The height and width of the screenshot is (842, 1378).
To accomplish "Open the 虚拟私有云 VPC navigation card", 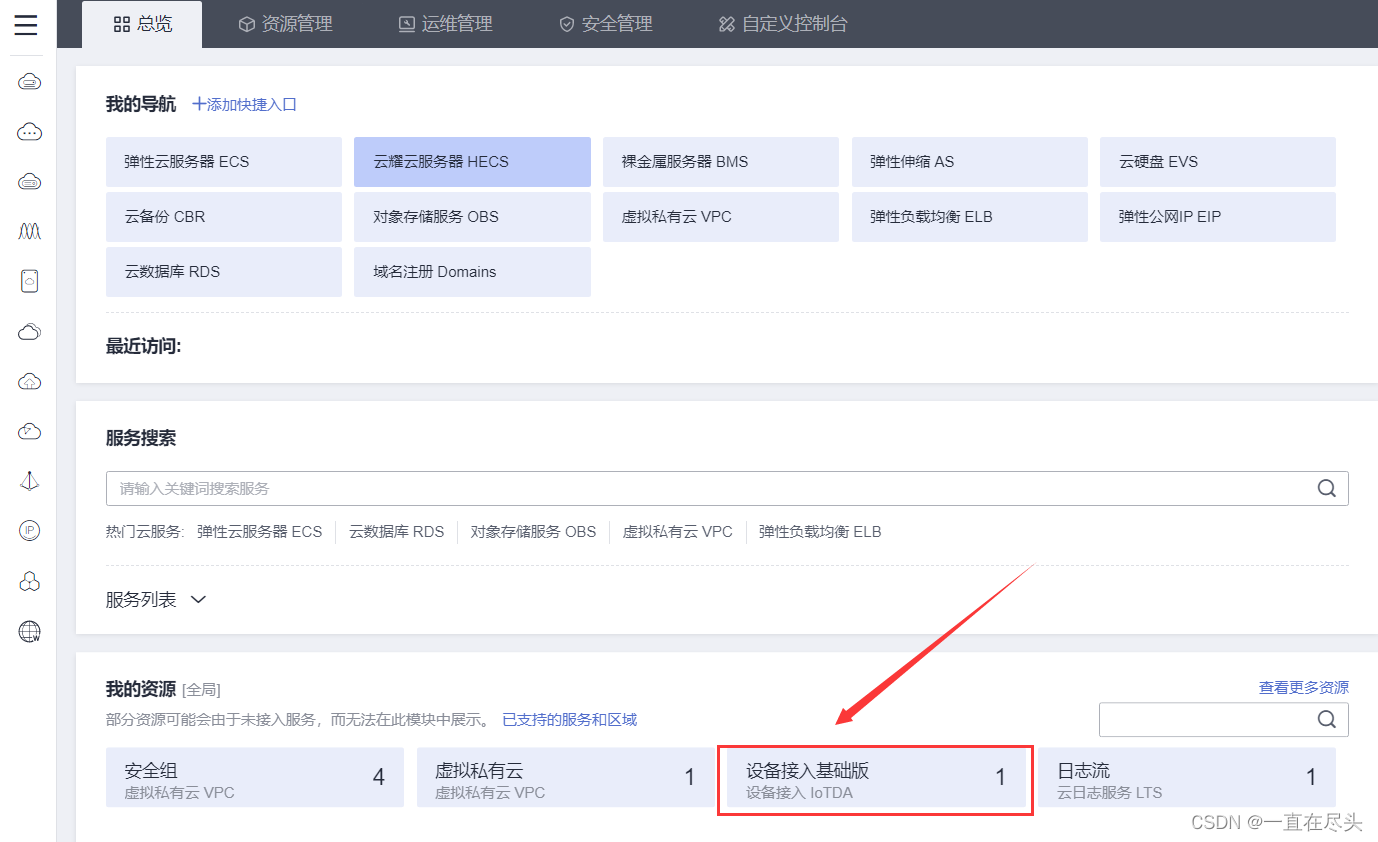I will point(721,217).
